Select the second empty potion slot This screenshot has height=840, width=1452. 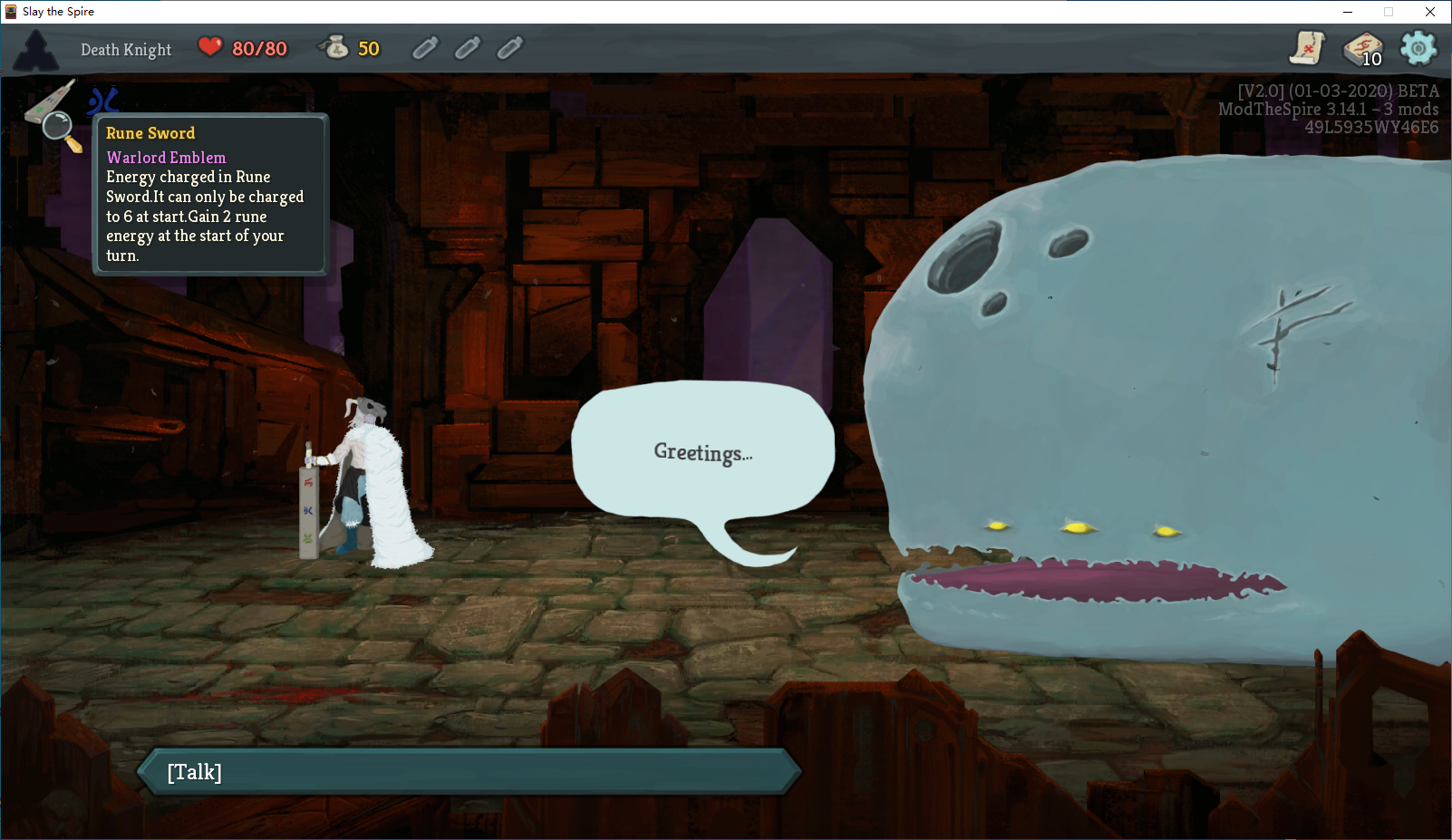(x=468, y=48)
